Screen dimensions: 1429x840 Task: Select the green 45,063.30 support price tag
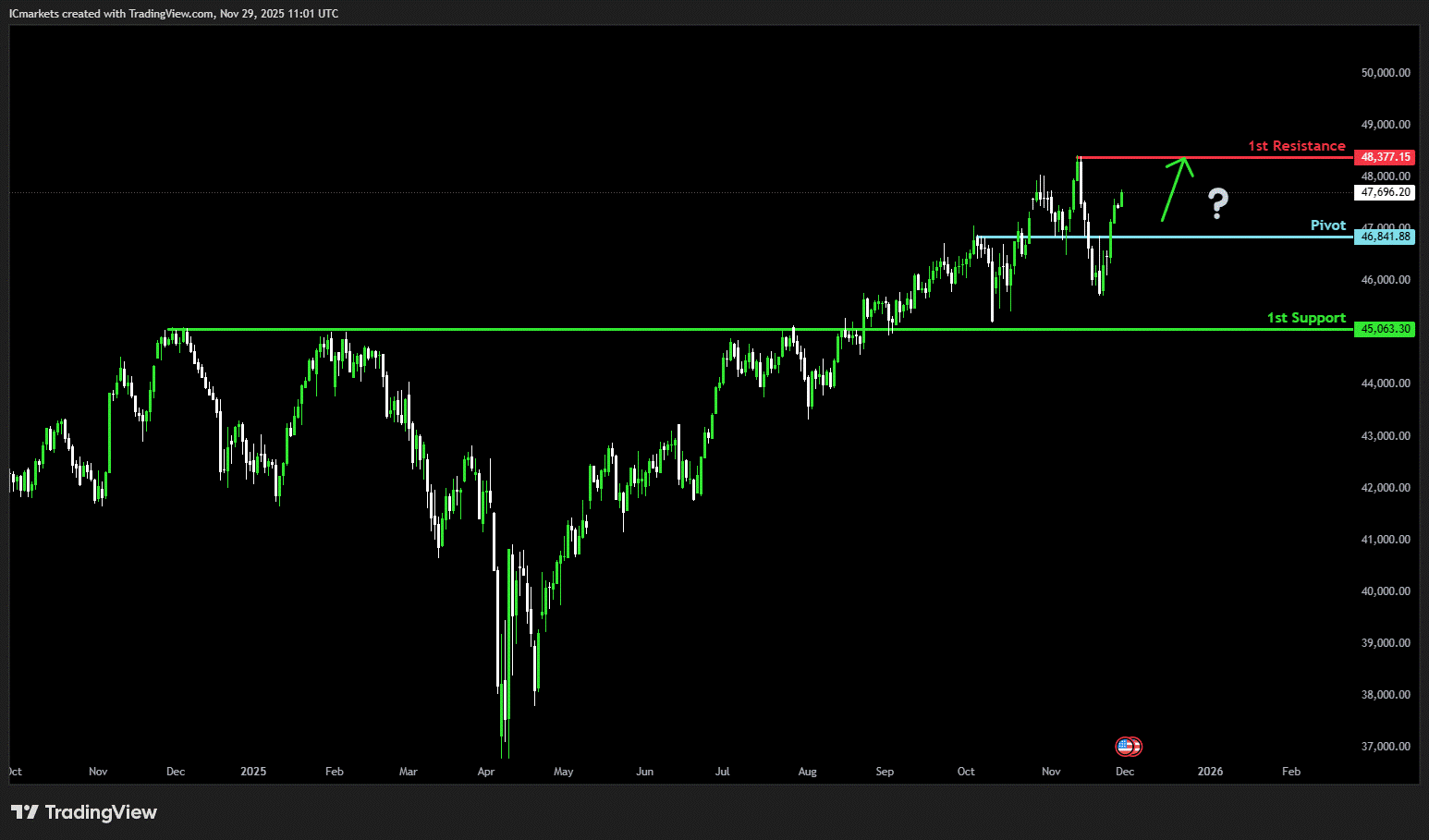[1385, 329]
